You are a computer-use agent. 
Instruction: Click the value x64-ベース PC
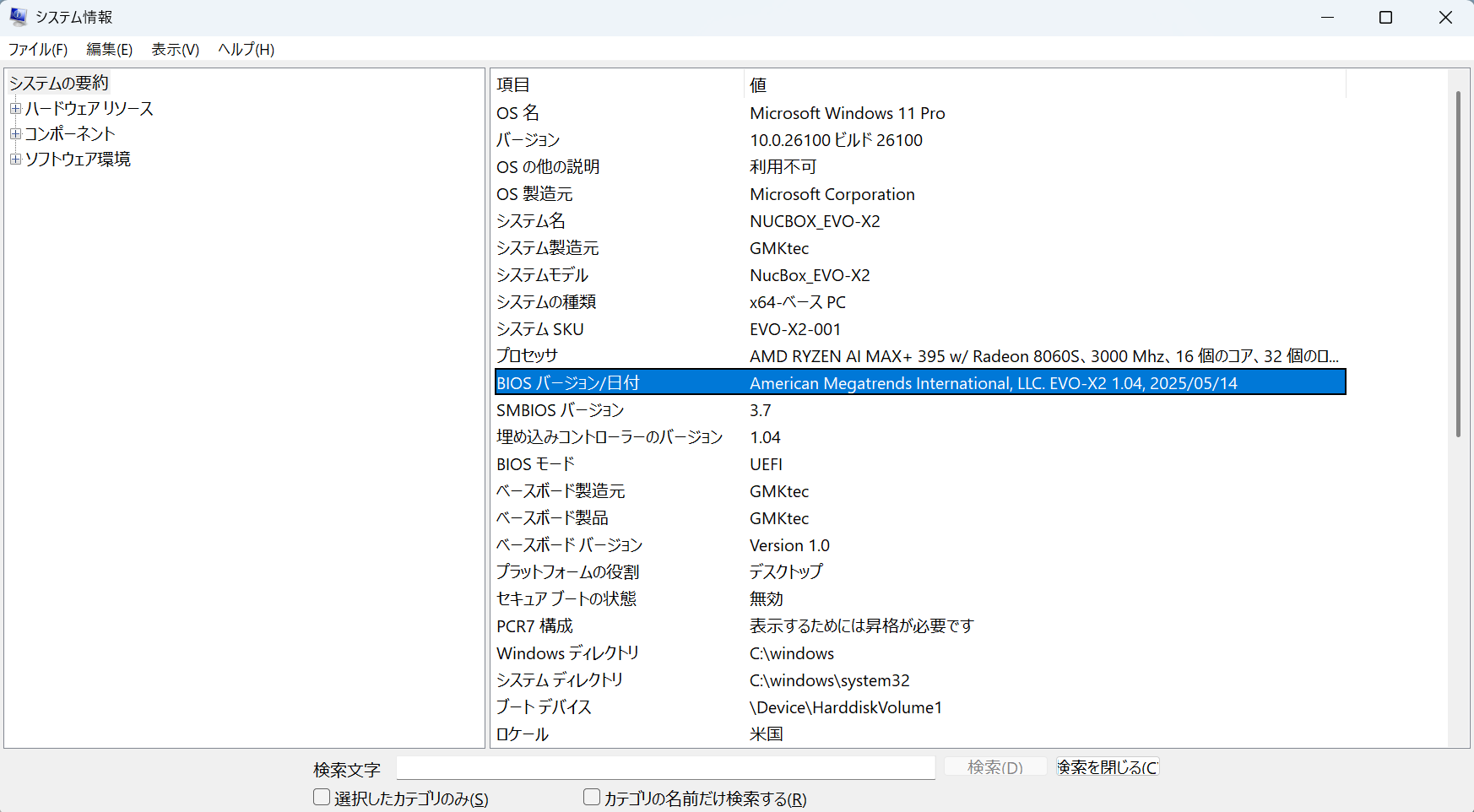pyautogui.click(x=798, y=302)
